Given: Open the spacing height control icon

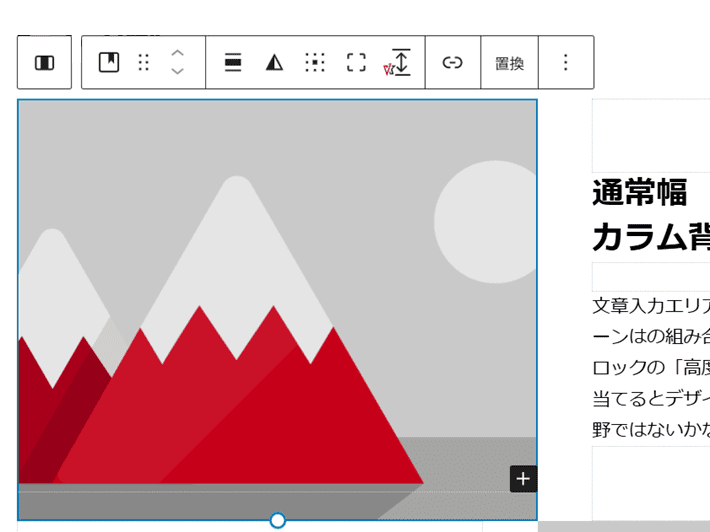Looking at the screenshot, I should (400, 62).
